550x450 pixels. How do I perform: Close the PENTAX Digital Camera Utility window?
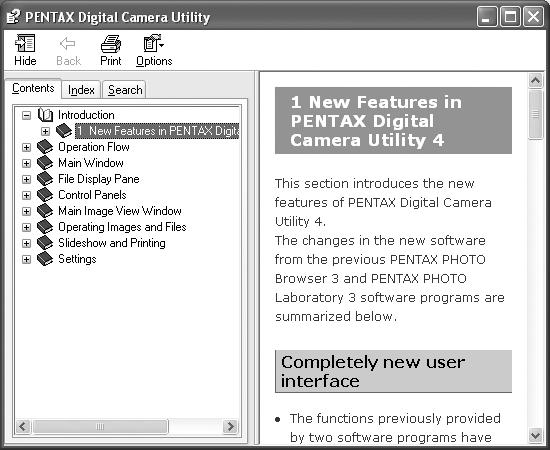[x=533, y=17]
